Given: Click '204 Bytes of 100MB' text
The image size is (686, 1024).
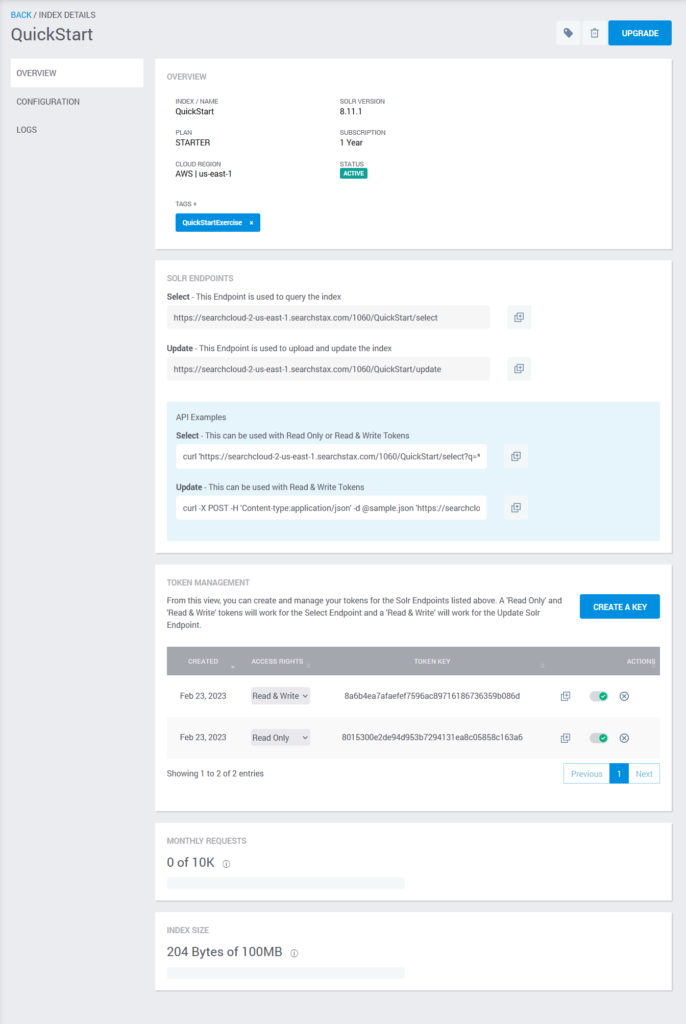Looking at the screenshot, I should pyautogui.click(x=224, y=952).
